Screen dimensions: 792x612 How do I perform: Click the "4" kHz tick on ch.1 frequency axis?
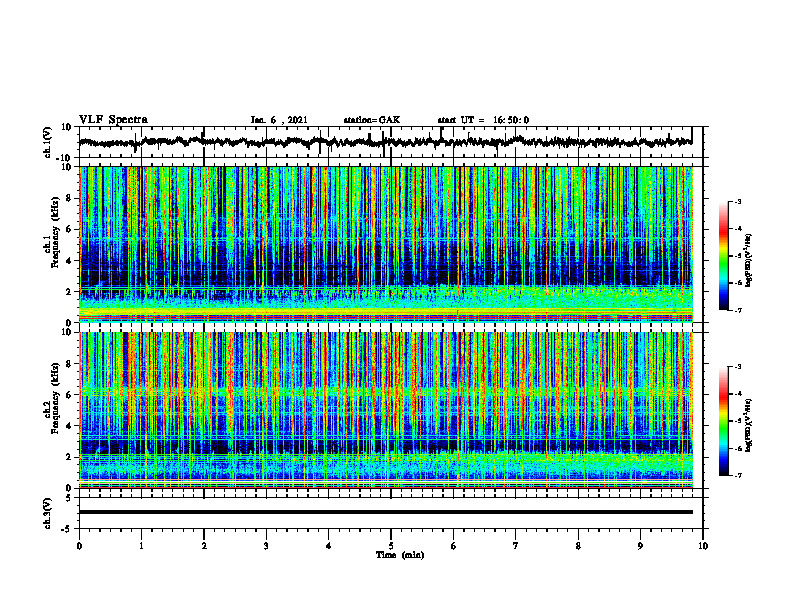(x=70, y=261)
